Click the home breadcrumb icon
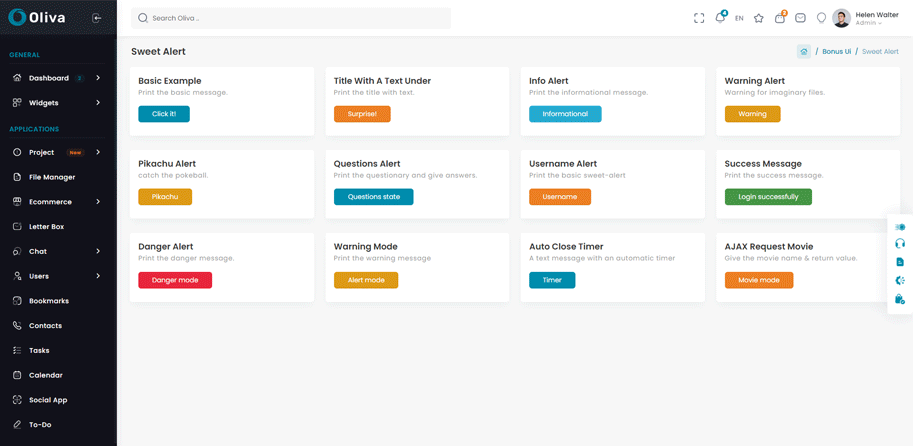 804,51
